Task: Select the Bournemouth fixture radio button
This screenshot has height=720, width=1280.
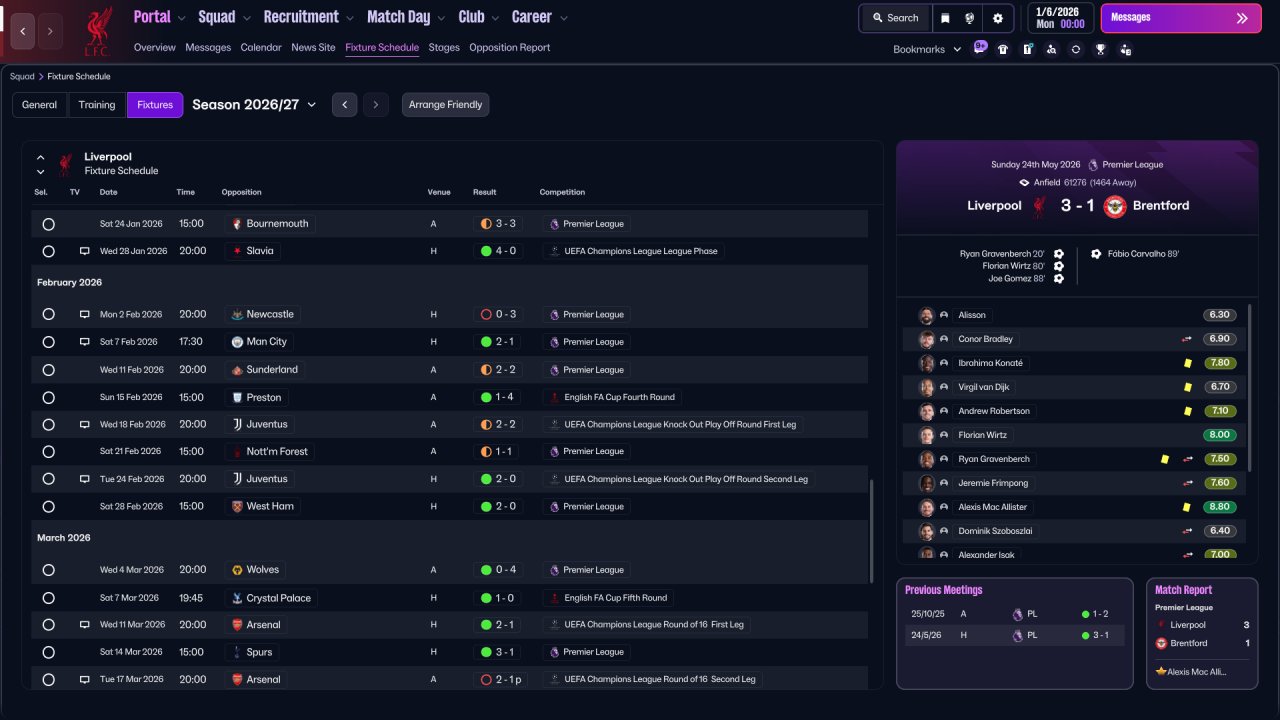Action: pos(48,224)
